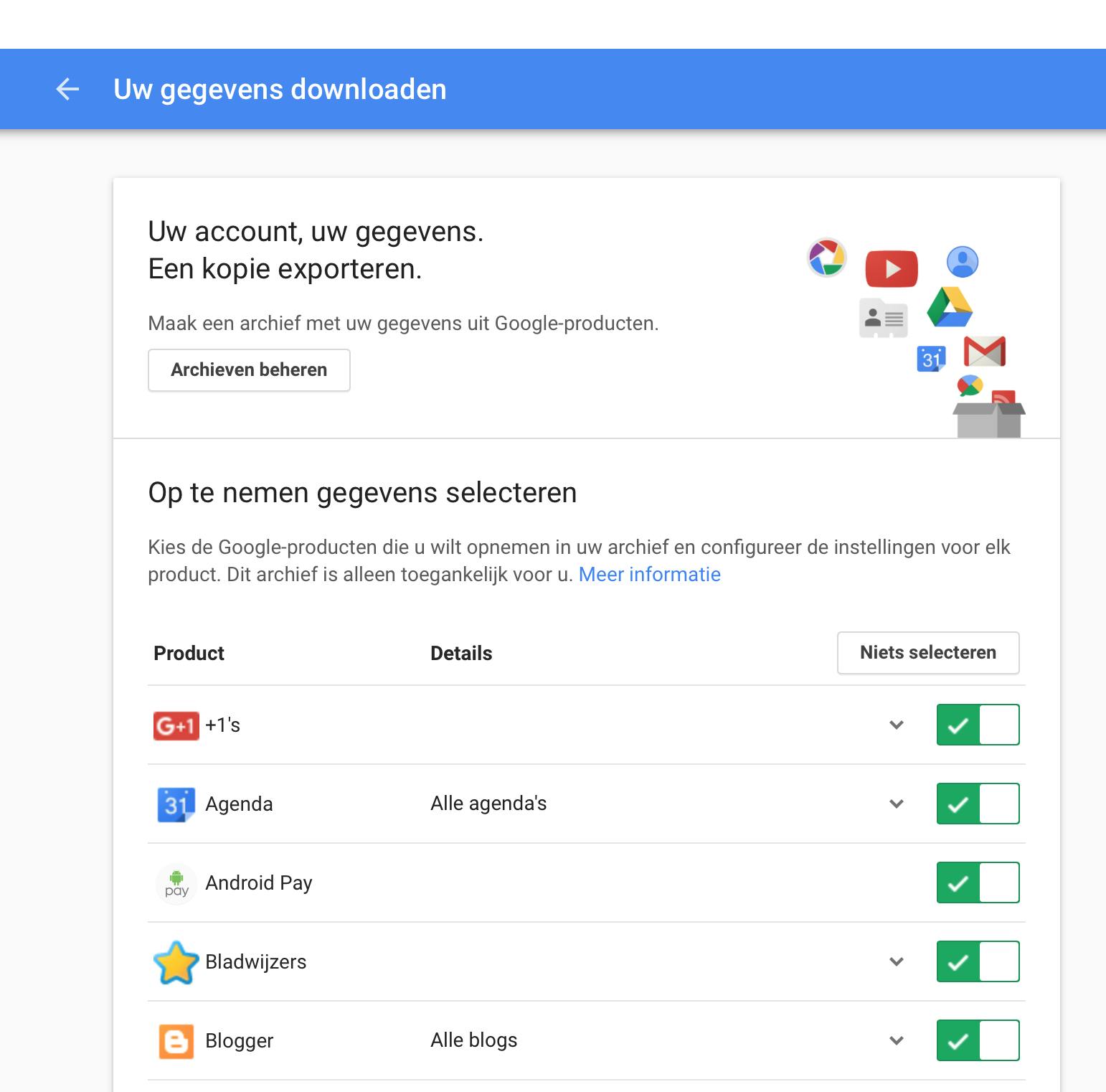Click the Gmail icon in the illustration

(984, 351)
